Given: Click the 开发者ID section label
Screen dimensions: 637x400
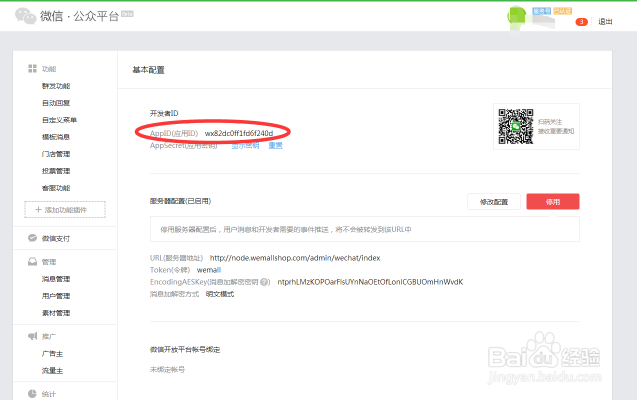Looking at the screenshot, I should pos(164,113).
